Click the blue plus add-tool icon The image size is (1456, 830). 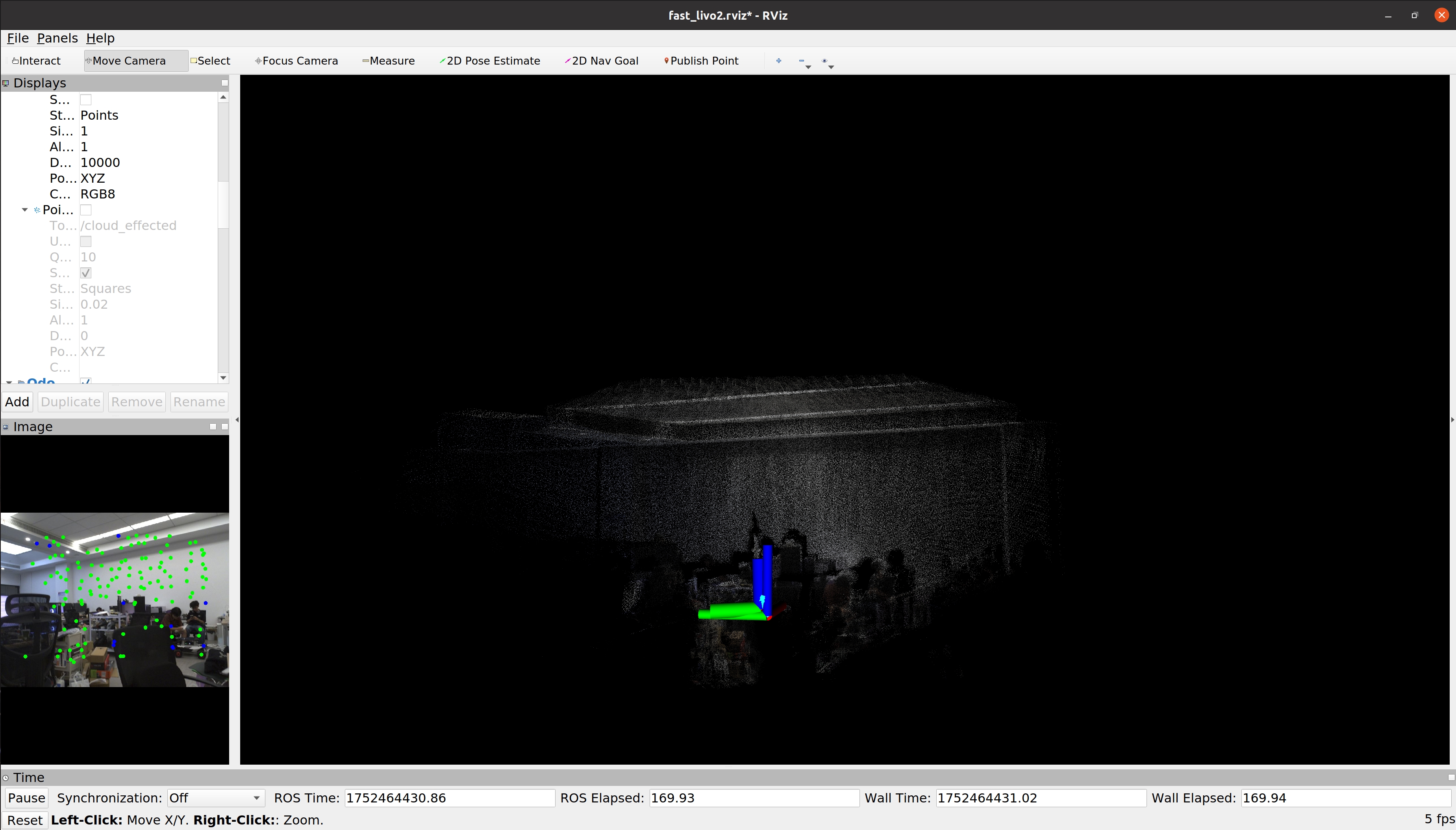click(778, 61)
